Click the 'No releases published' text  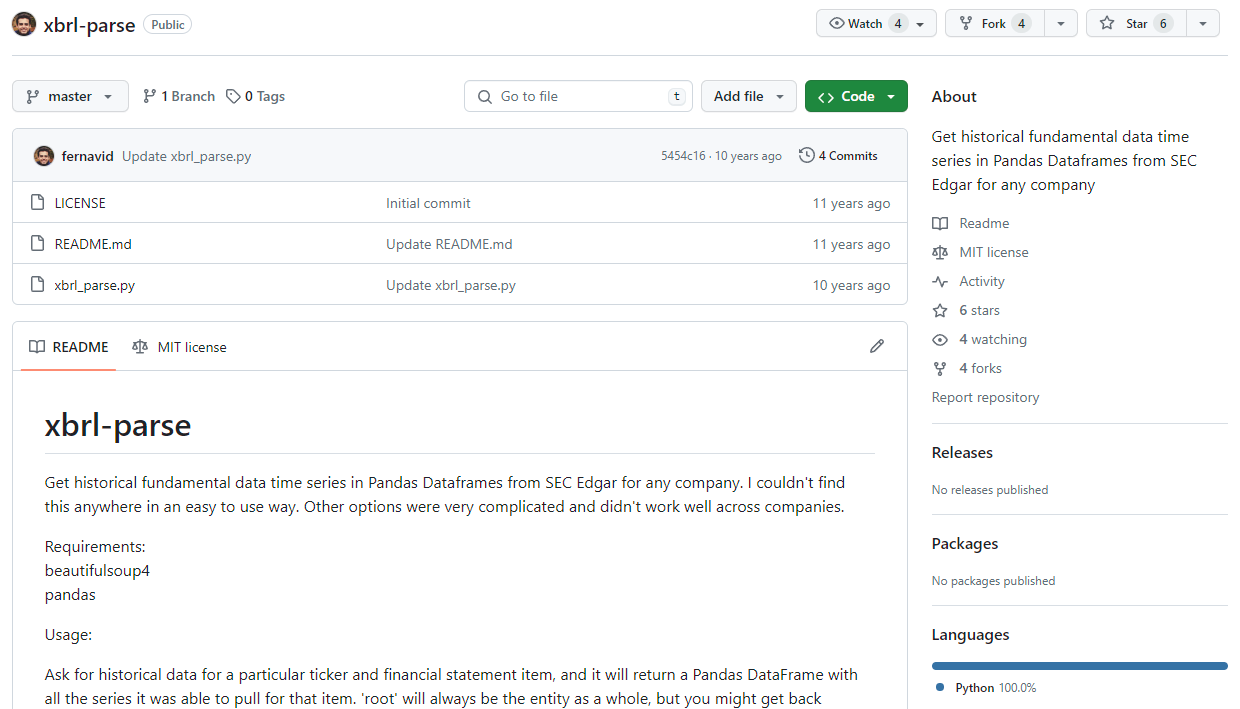tap(990, 490)
